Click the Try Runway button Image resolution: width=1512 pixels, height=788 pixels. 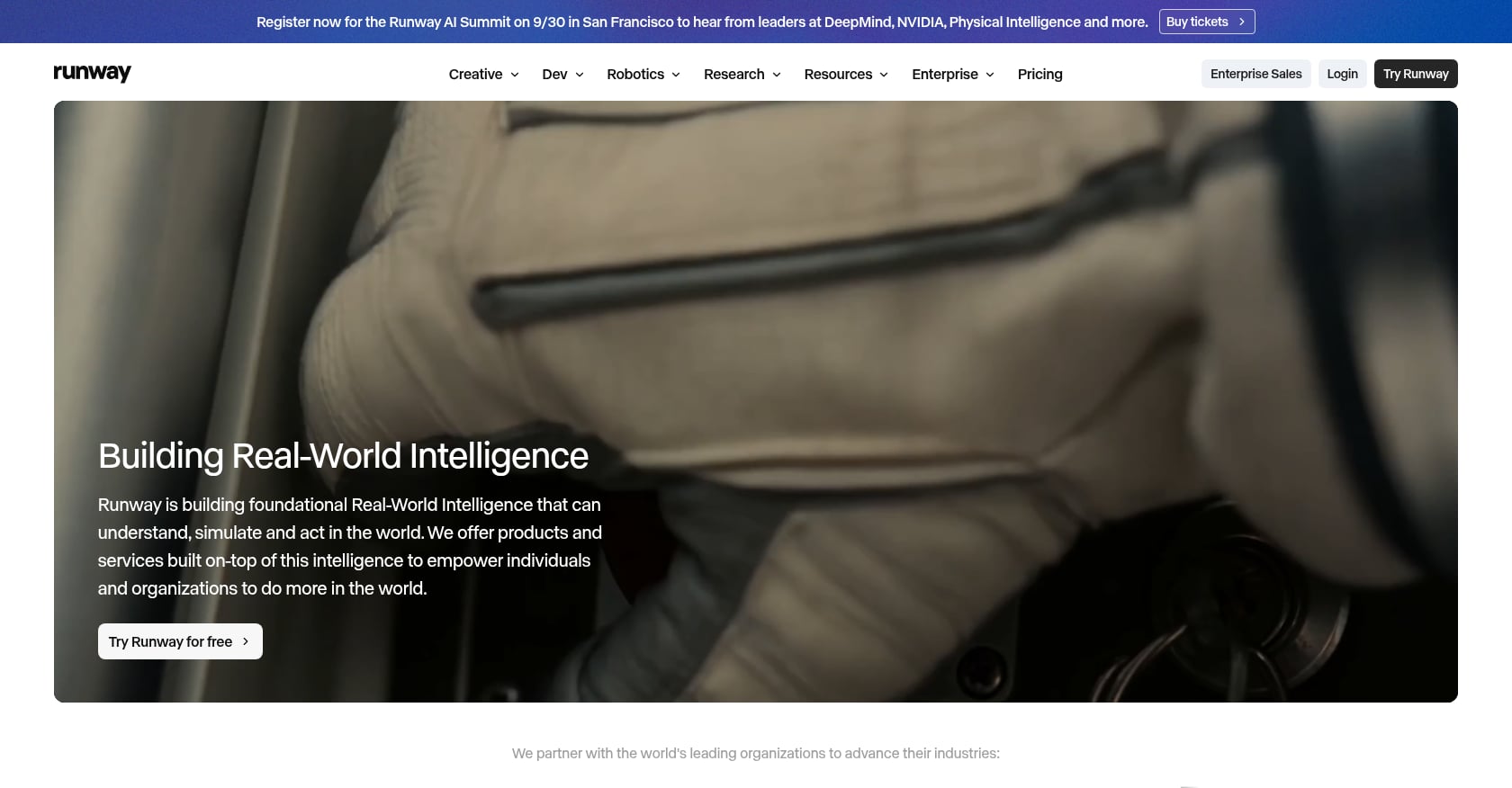(1416, 74)
